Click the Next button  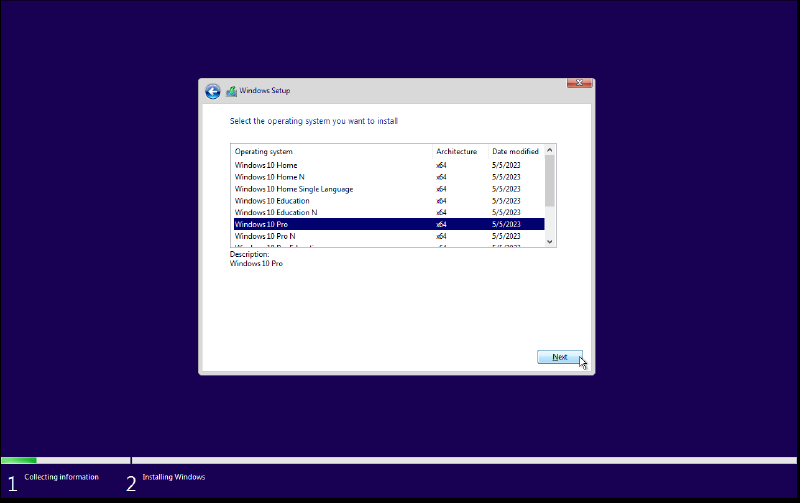point(560,357)
